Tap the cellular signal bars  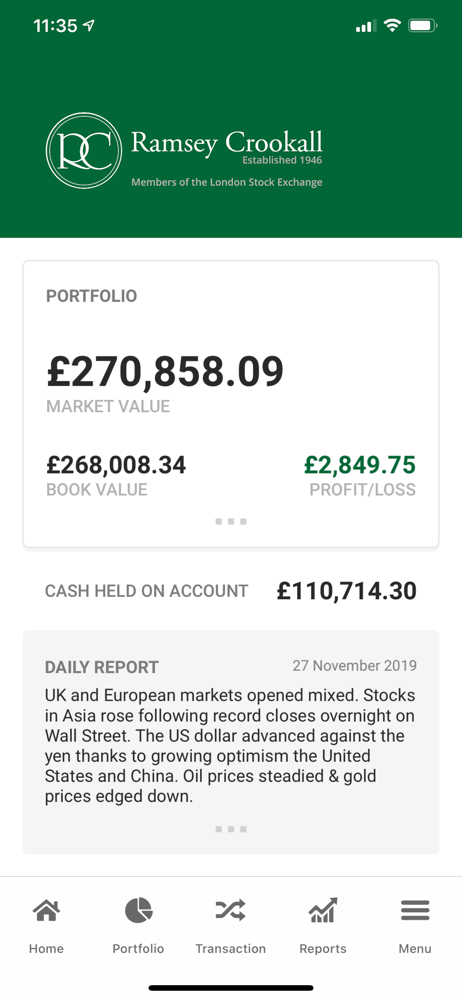366,26
